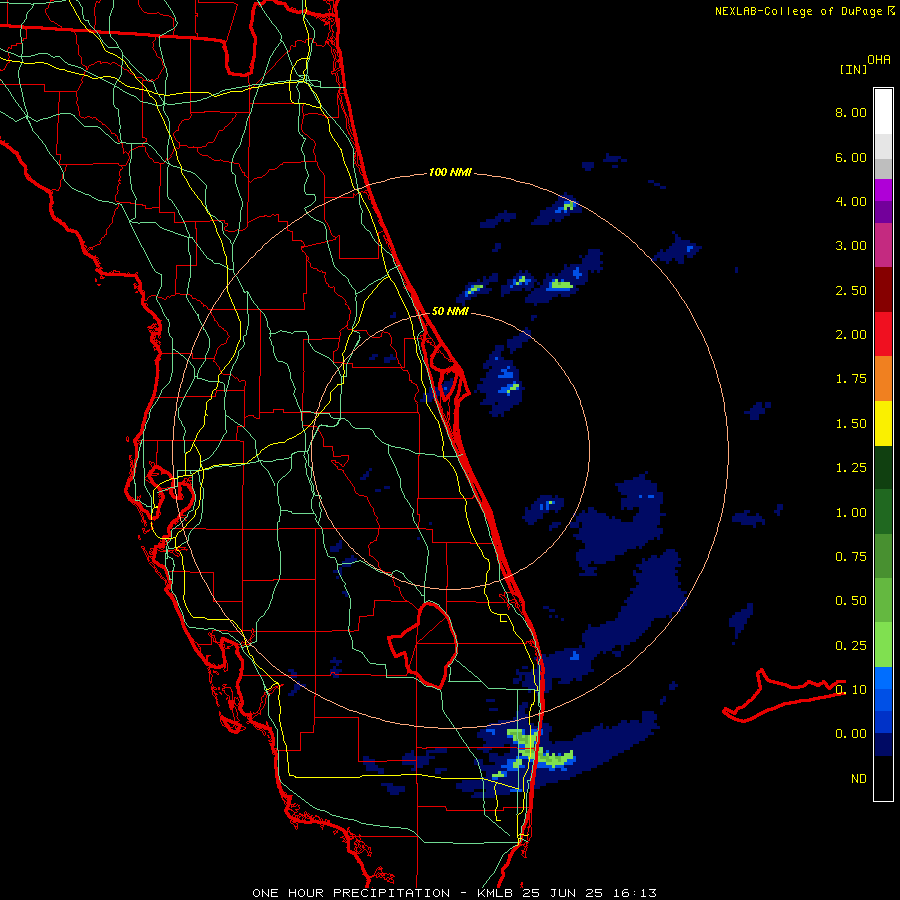Click the 1.50 legend value

(x=851, y=424)
